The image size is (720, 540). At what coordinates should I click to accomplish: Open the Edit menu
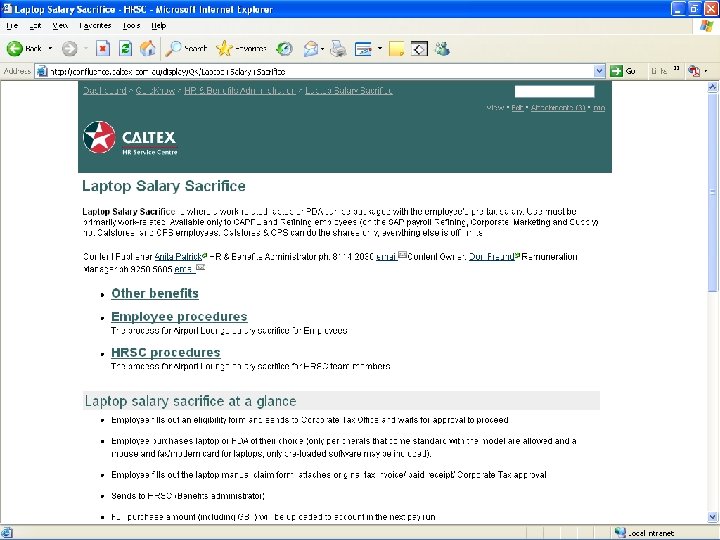35,26
